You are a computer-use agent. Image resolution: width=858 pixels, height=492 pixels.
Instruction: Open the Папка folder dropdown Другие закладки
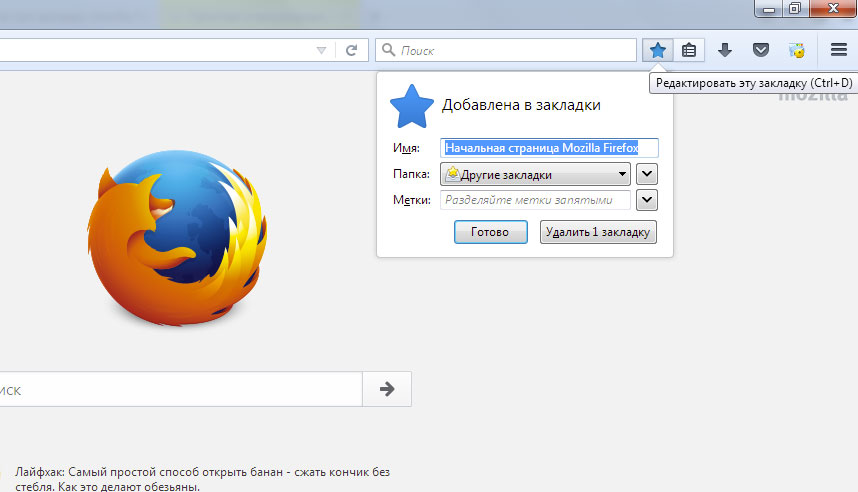[x=535, y=175]
